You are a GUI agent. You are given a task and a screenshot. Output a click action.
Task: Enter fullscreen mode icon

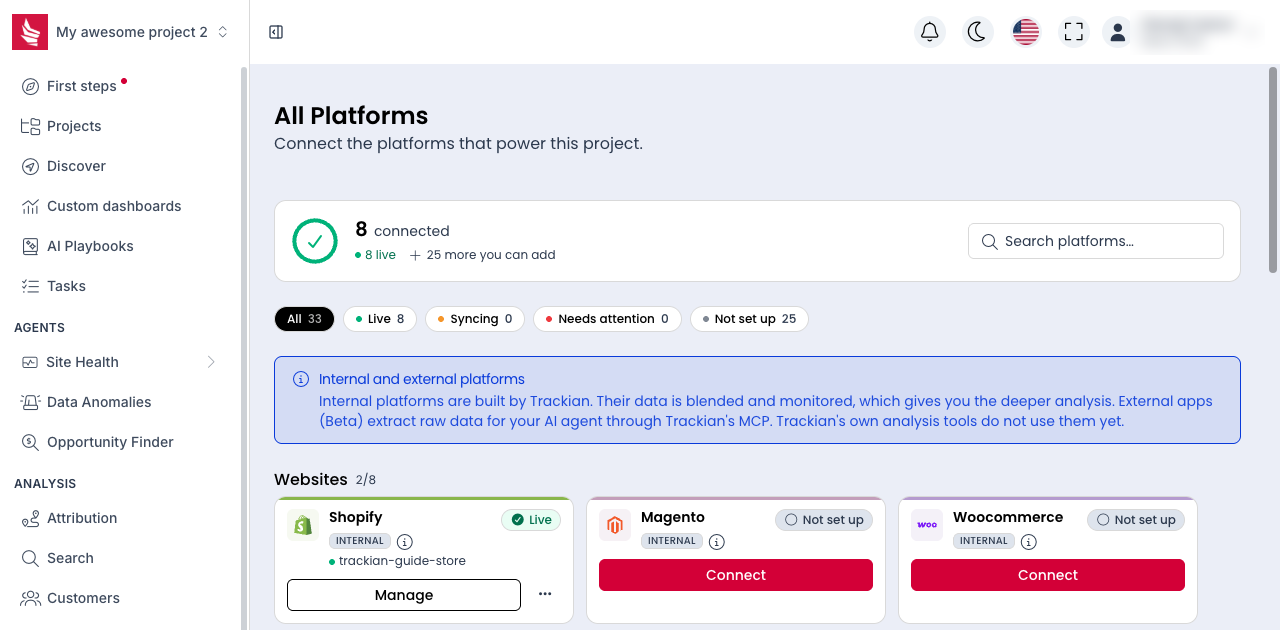(x=1074, y=32)
